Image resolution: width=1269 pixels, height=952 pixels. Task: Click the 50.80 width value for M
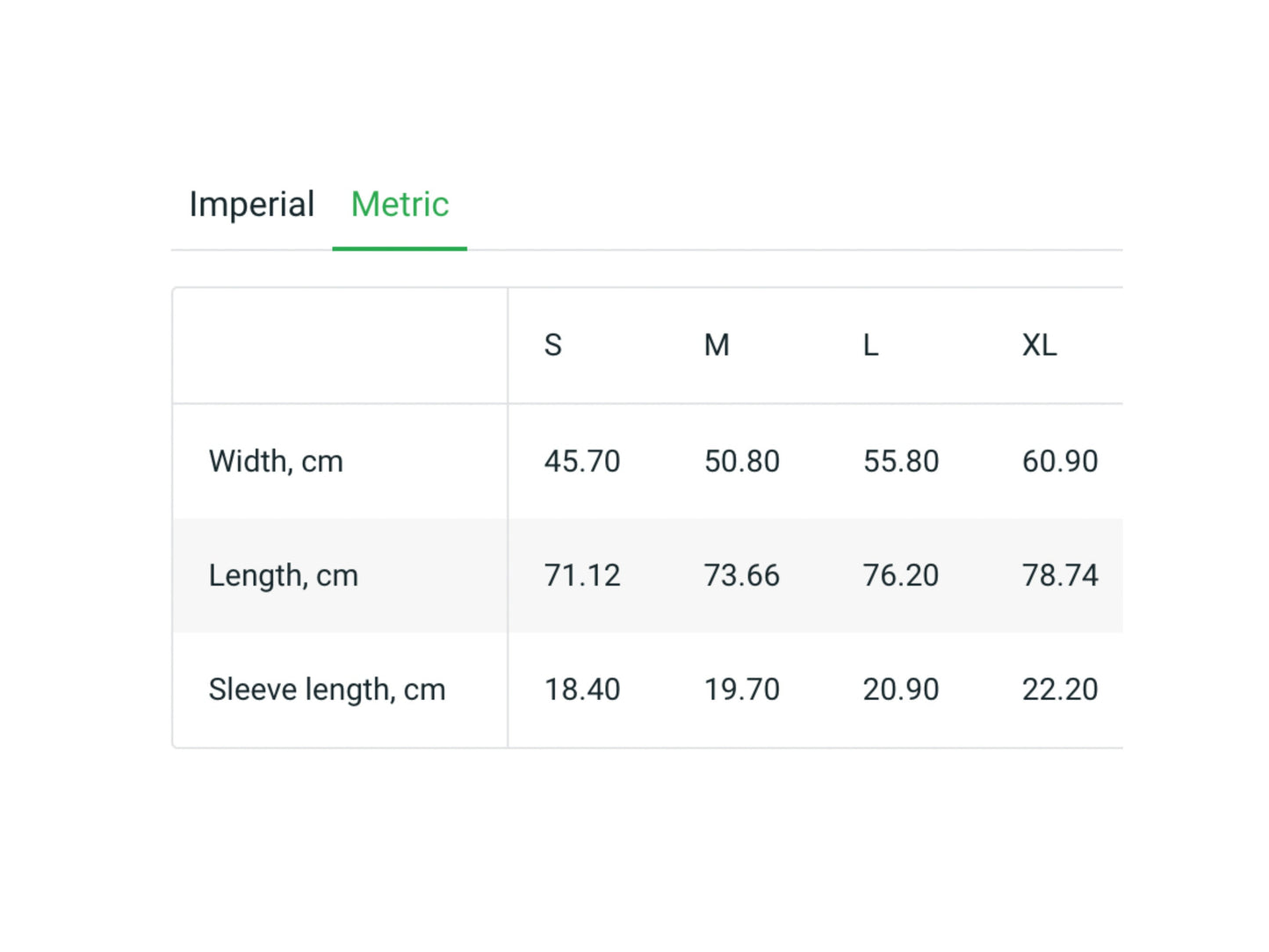(742, 461)
